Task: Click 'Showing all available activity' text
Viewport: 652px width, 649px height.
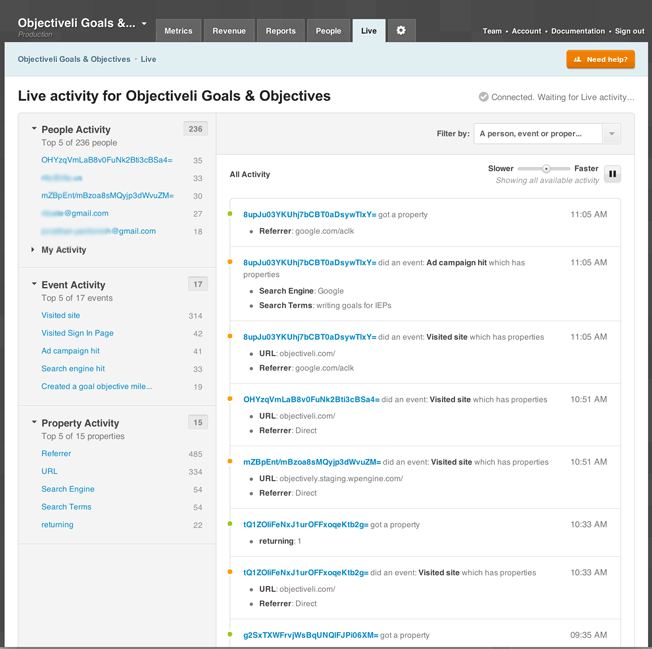Action: (547, 180)
